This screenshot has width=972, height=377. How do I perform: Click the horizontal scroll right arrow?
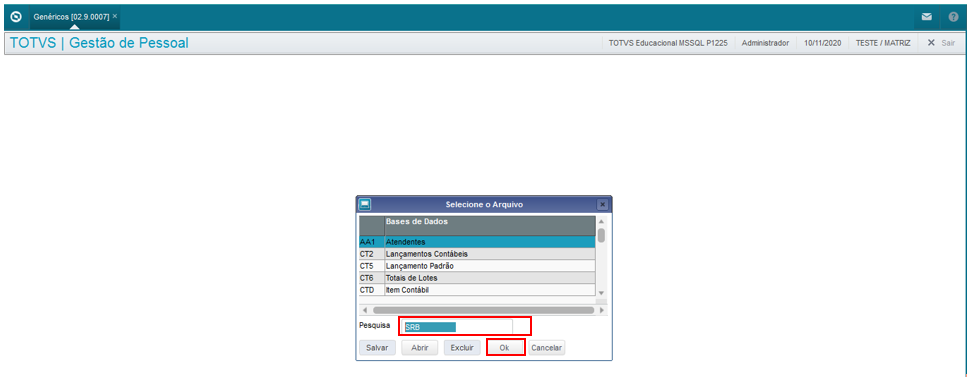point(601,309)
